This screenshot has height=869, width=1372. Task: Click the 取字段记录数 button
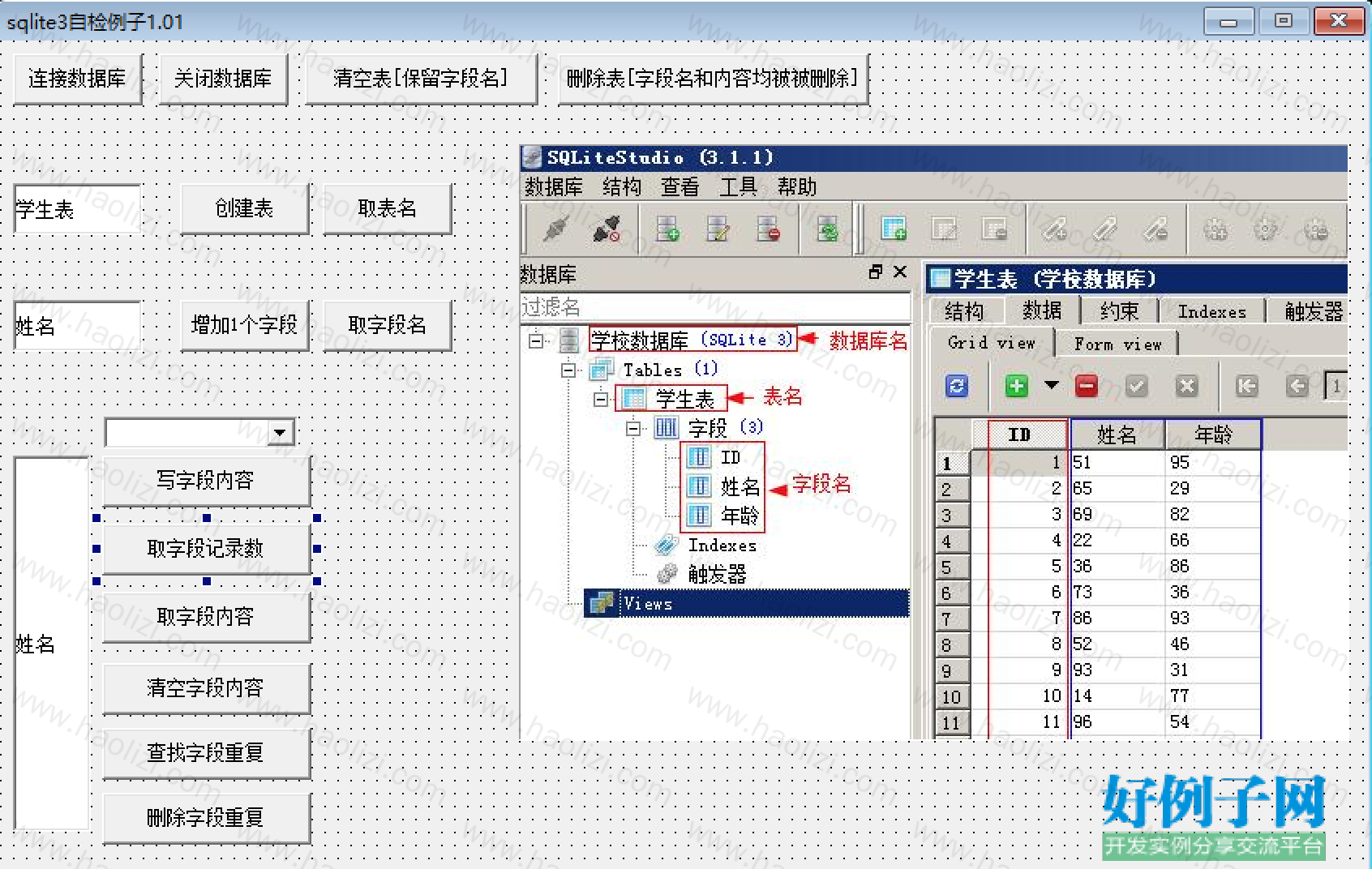206,549
